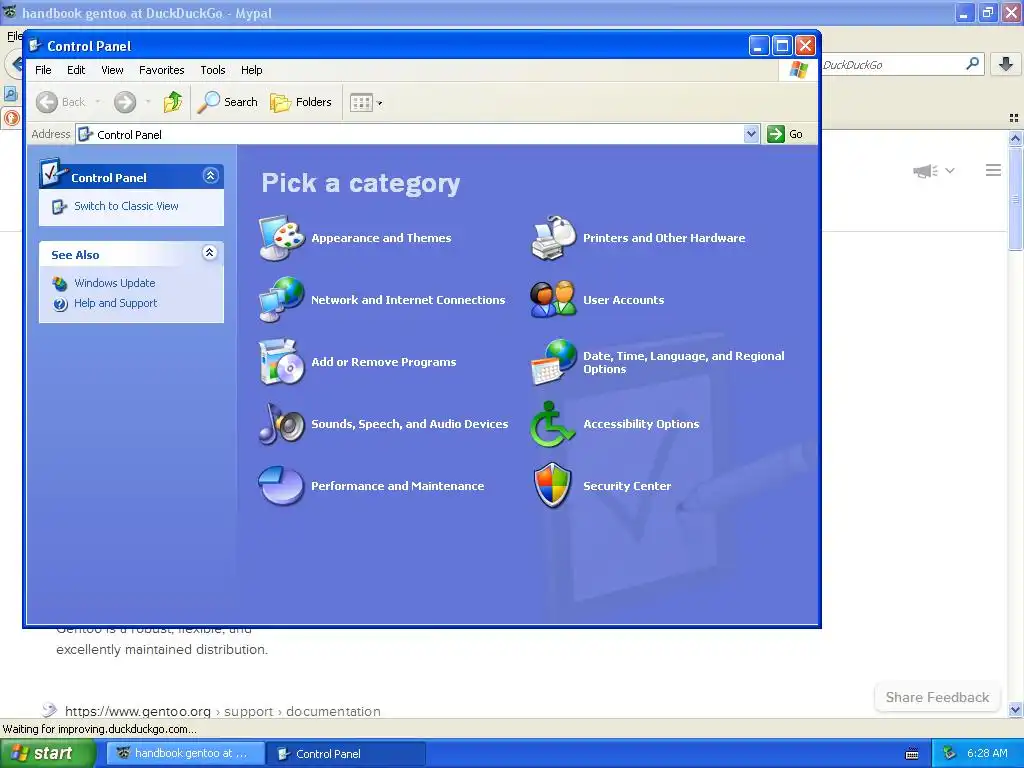Click the Up folder toolbar icon
1024x768 pixels.
pyautogui.click(x=172, y=102)
